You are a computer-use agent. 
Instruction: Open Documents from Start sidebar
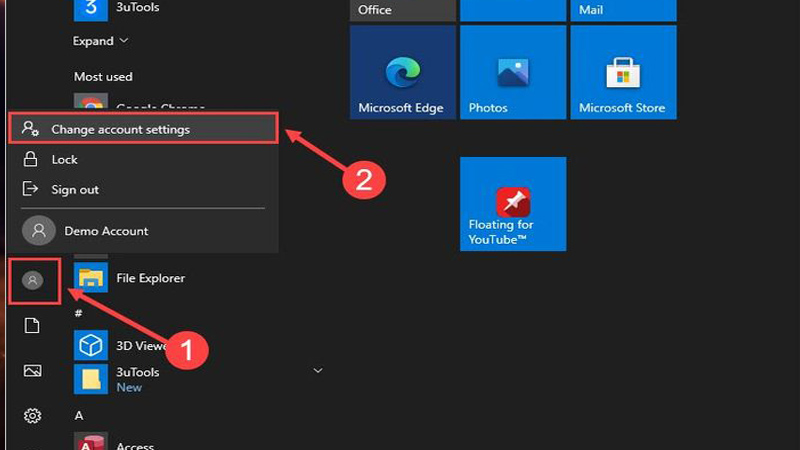click(32, 326)
